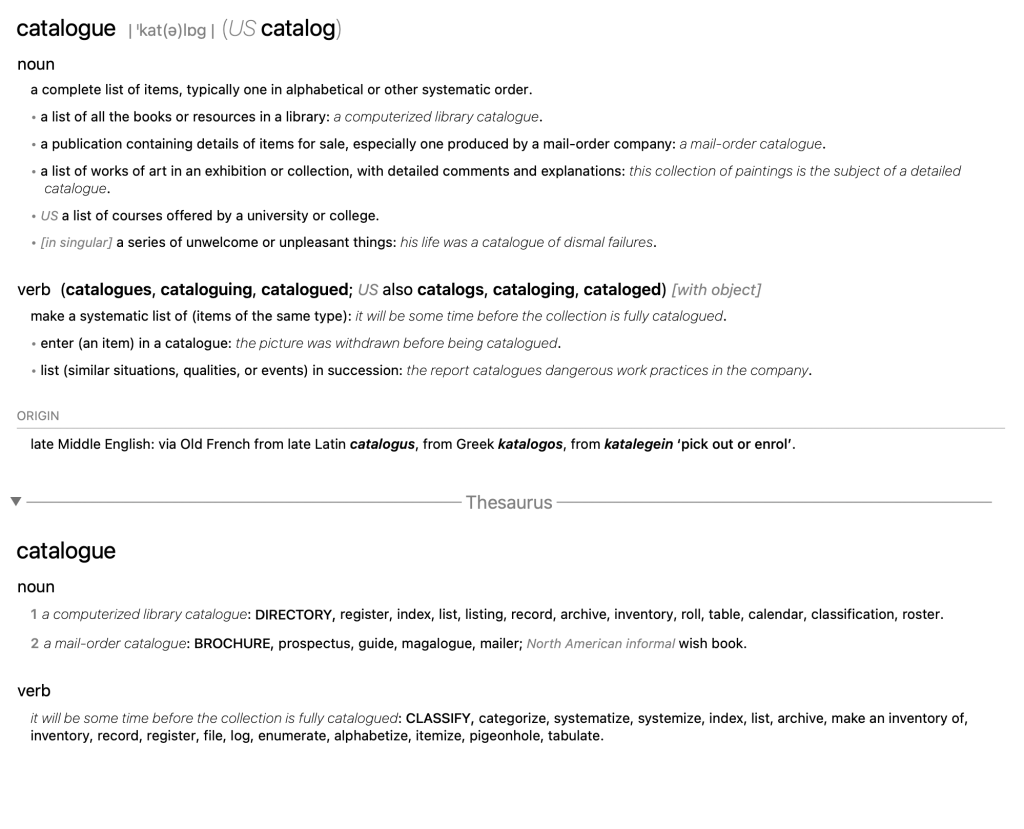The height and width of the screenshot is (829, 1024).
Task: Click the Latin word 'catalogus' in origin
Action: [x=382, y=445]
